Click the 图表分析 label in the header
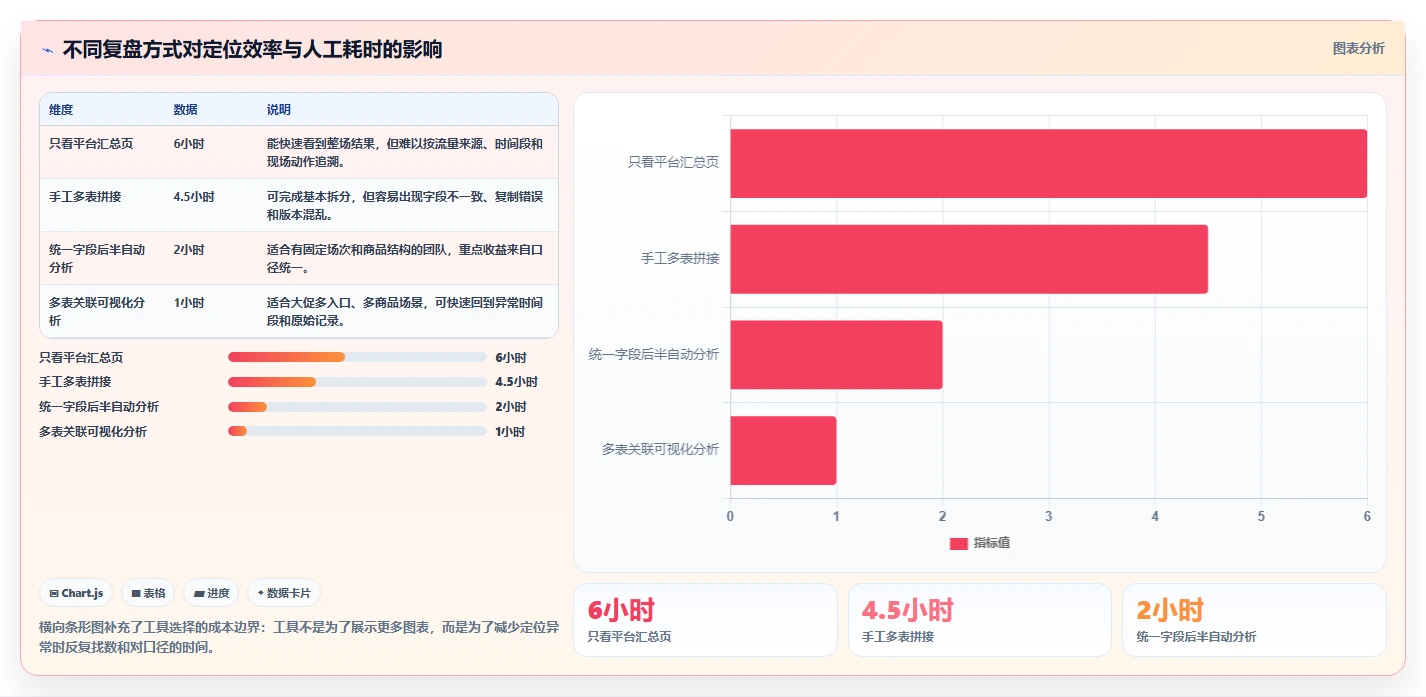The height and width of the screenshot is (697, 1426). tap(1358, 48)
